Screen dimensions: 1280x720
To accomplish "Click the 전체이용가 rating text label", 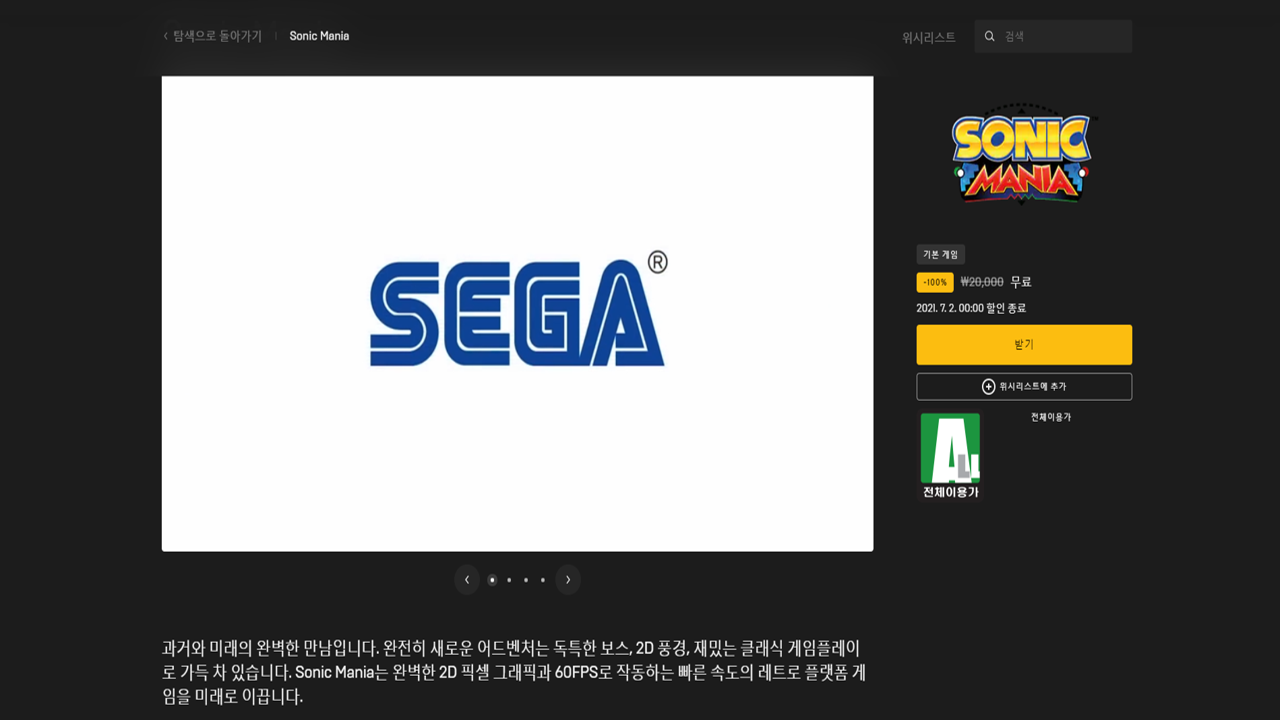I will point(1051,417).
